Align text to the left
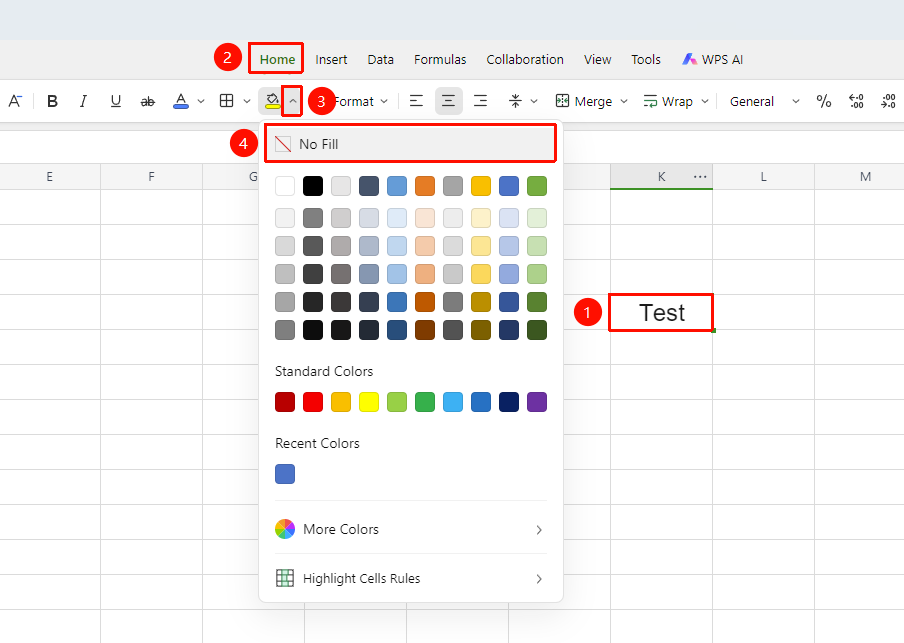904x643 pixels. [416, 101]
